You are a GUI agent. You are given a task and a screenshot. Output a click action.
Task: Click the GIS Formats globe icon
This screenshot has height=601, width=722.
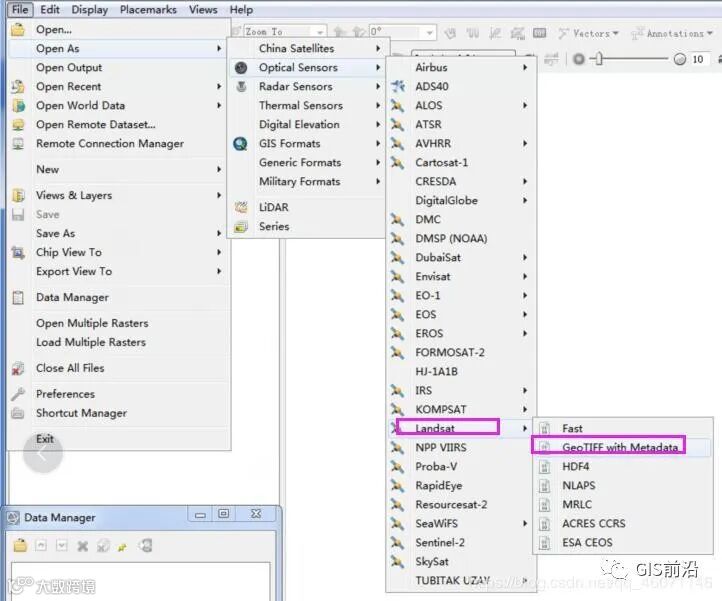pos(240,144)
